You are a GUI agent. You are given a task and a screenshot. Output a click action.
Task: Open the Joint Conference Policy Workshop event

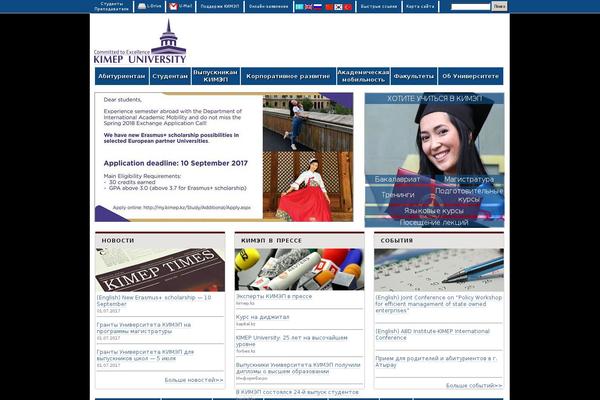(x=439, y=304)
